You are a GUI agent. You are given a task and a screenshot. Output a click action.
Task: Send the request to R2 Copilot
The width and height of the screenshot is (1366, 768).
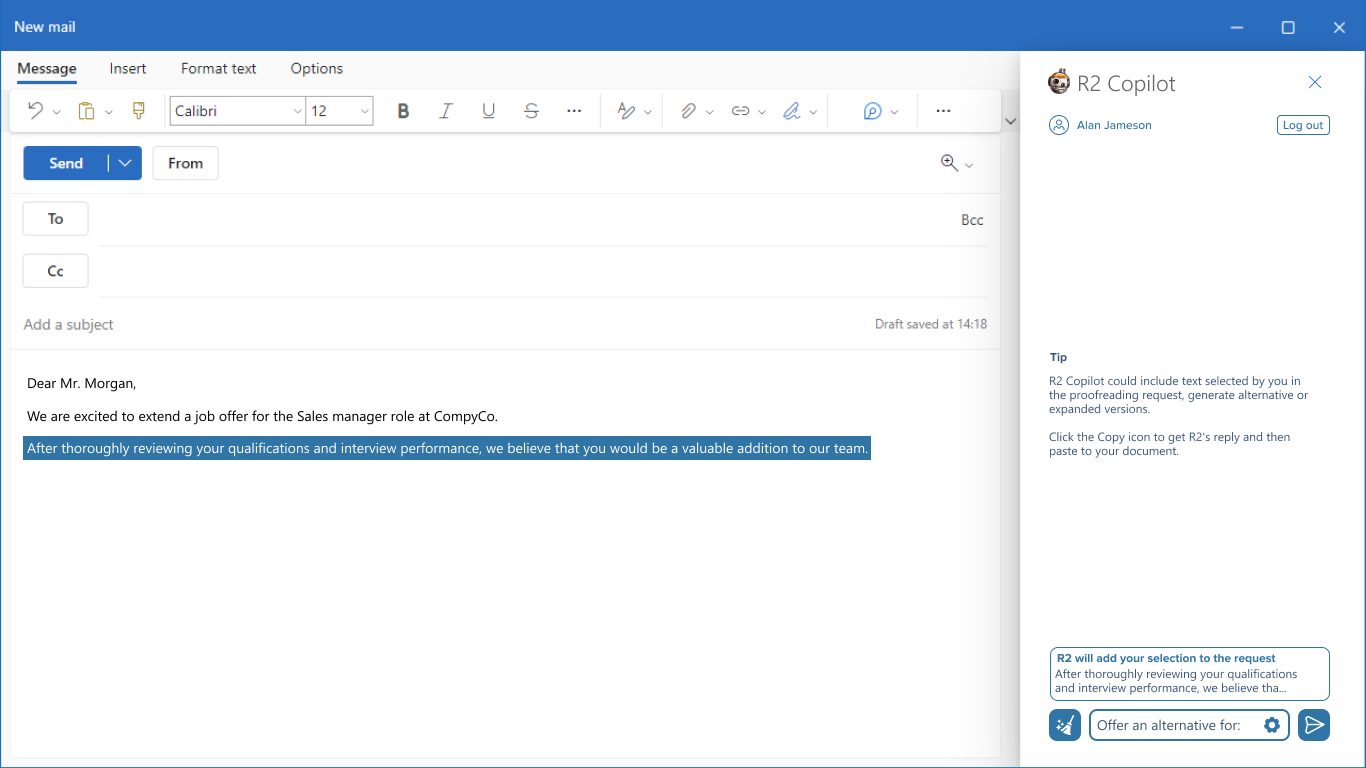[x=1314, y=725]
